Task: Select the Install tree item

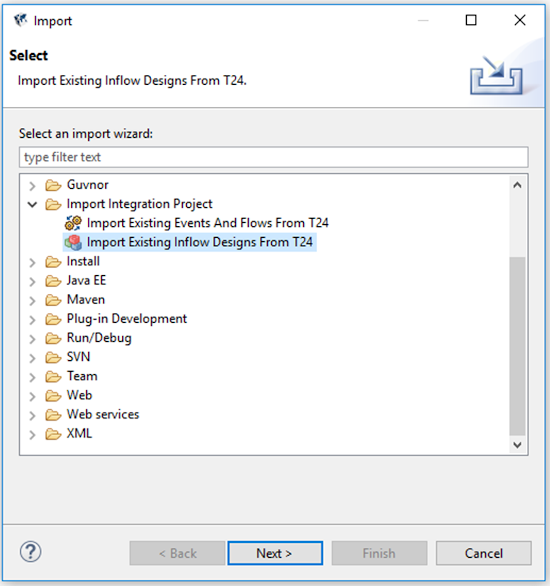Action: tap(83, 261)
